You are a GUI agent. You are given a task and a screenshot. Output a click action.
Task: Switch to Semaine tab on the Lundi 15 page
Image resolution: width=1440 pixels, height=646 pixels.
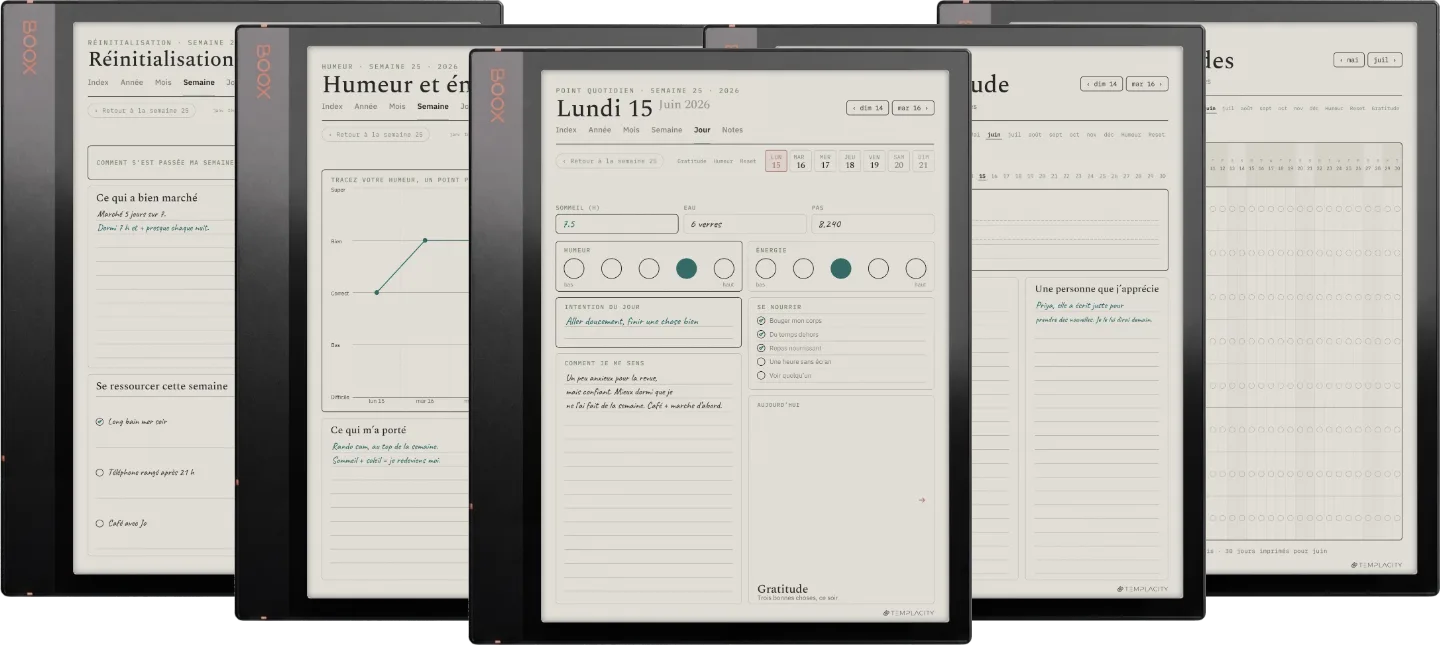click(x=666, y=130)
